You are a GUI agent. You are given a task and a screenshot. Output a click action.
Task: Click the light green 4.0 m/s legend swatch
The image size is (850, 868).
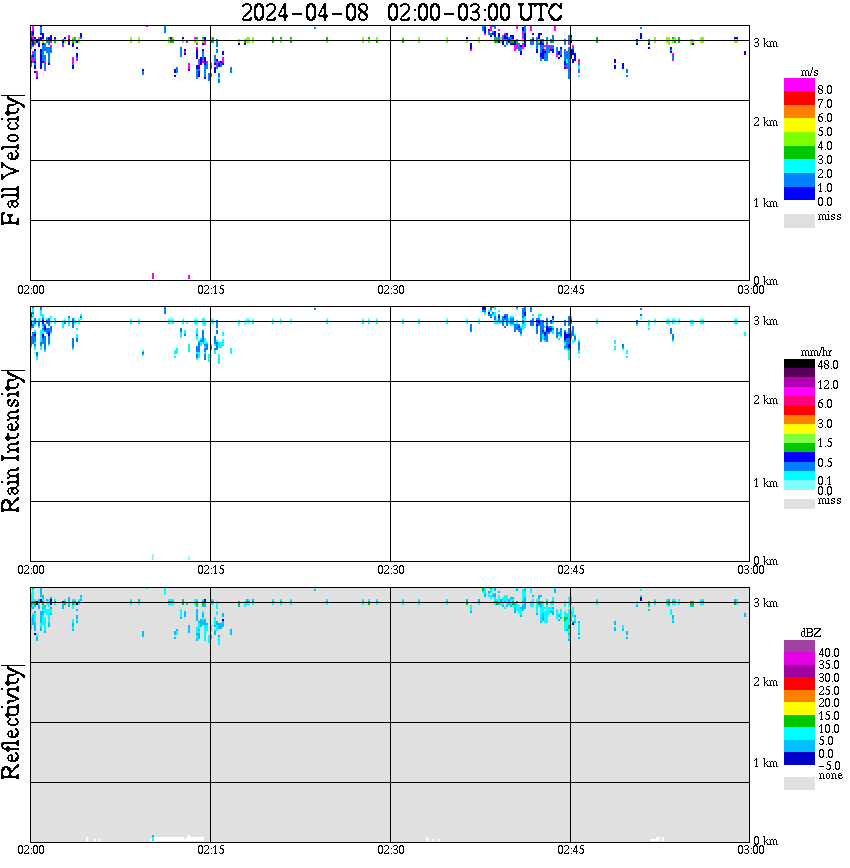(799, 139)
